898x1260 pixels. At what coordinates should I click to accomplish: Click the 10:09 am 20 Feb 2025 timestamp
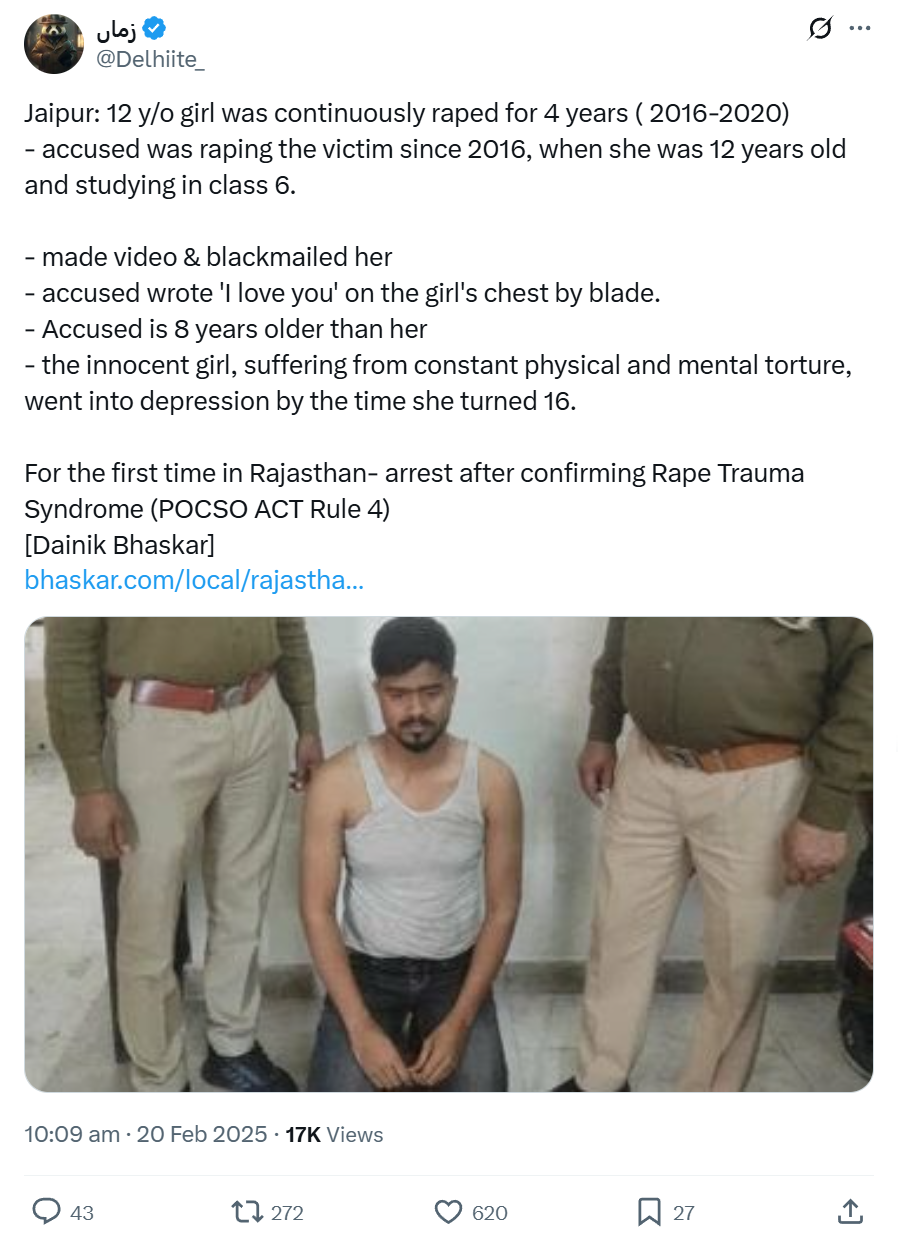click(x=146, y=1134)
